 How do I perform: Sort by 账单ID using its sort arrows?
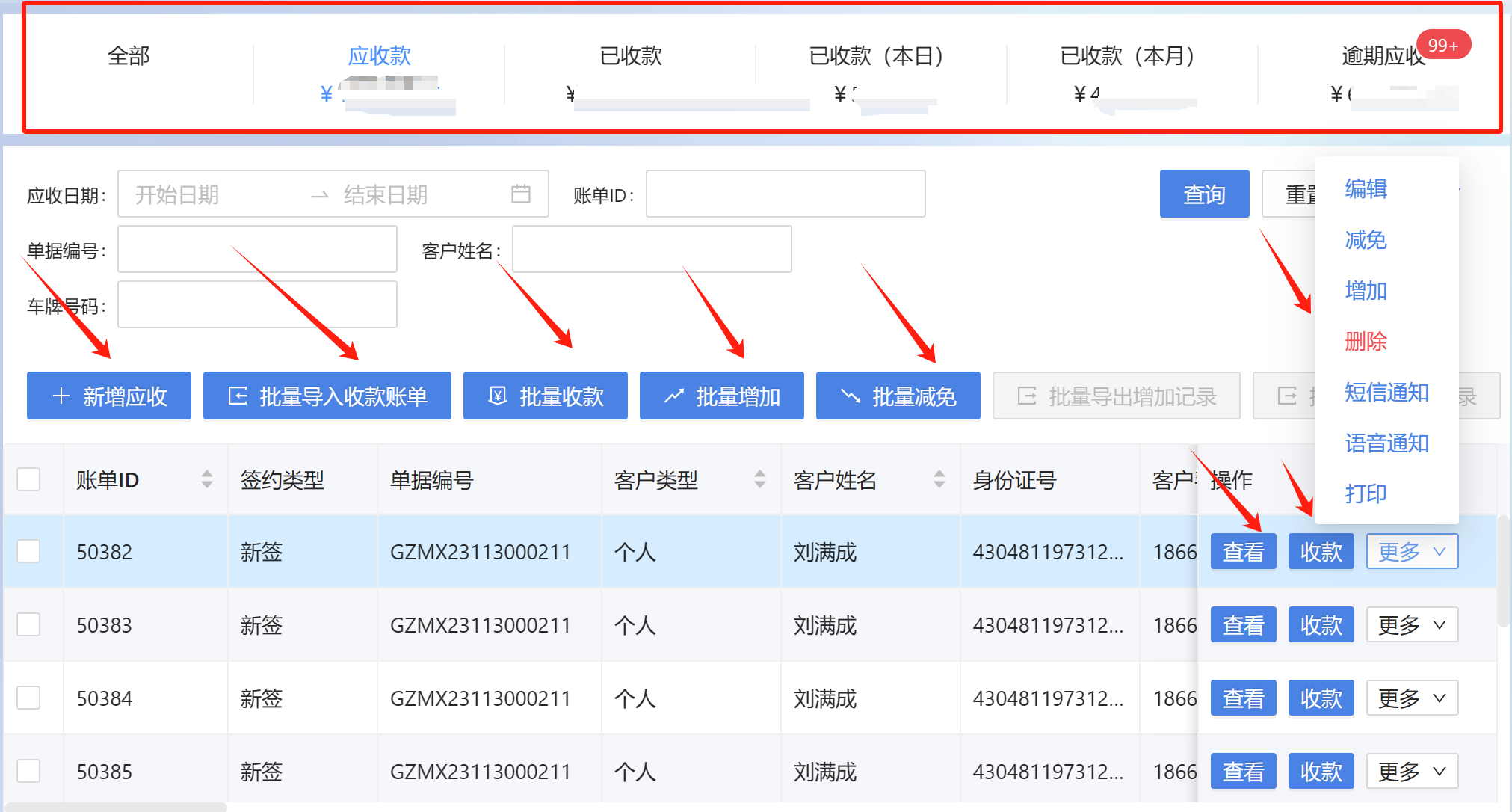(x=207, y=479)
